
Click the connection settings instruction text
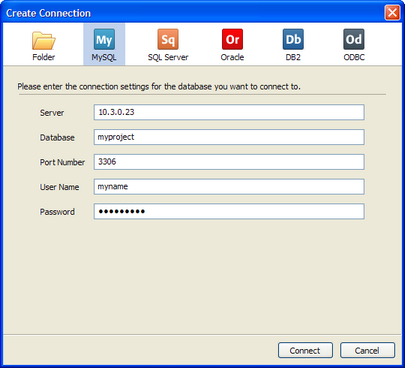click(x=159, y=87)
